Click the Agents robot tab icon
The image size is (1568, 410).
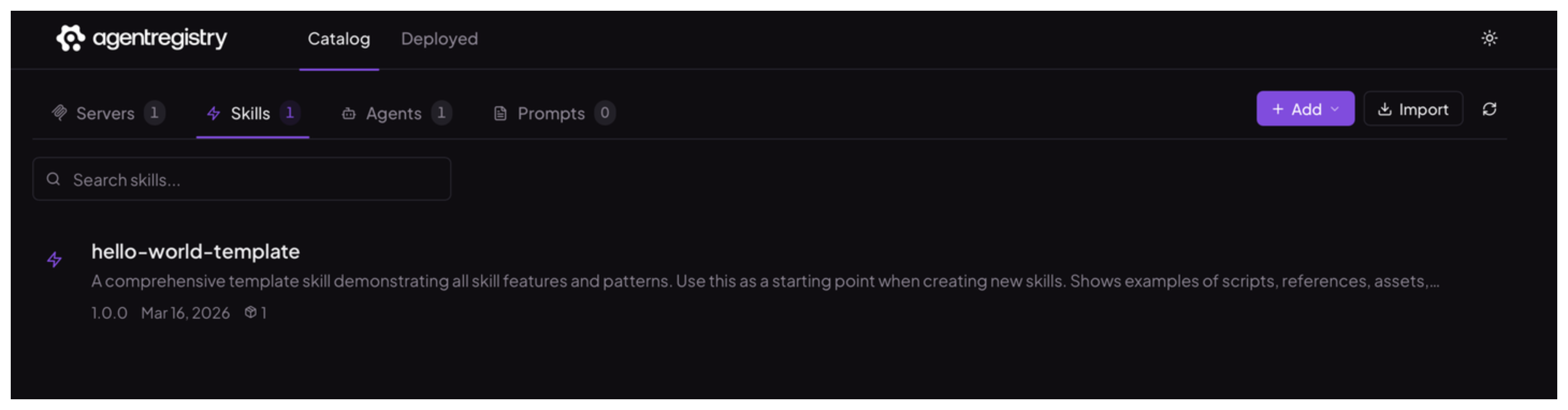tap(349, 113)
